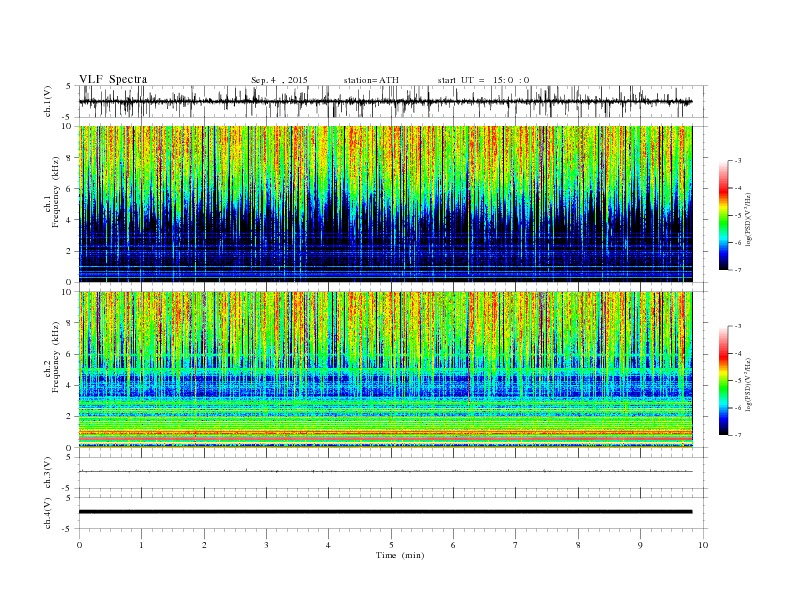Click time axis tick label "9"
Viewport: 792px width, 612px height.
click(x=640, y=545)
